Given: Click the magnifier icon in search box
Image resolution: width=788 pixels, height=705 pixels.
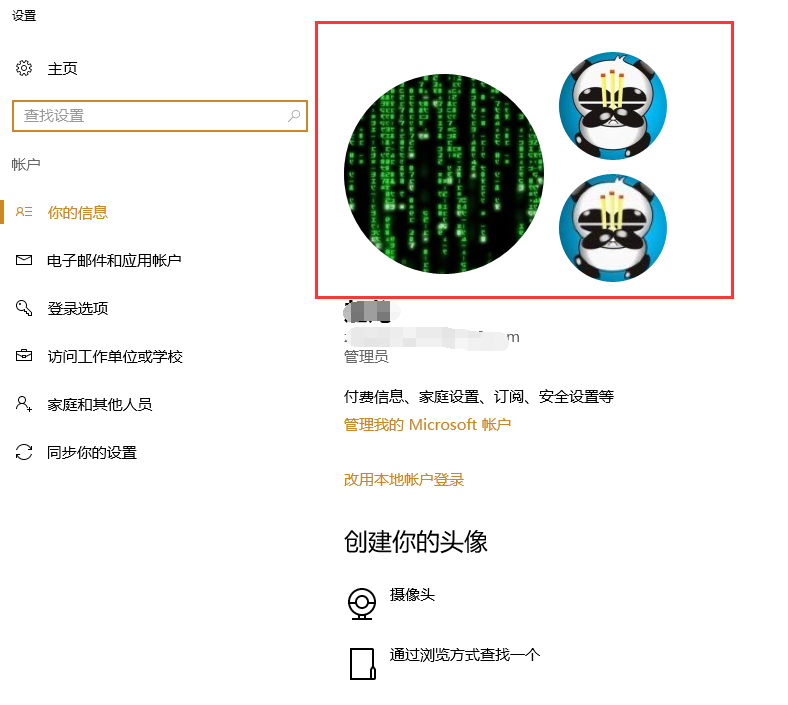Looking at the screenshot, I should click(x=294, y=116).
